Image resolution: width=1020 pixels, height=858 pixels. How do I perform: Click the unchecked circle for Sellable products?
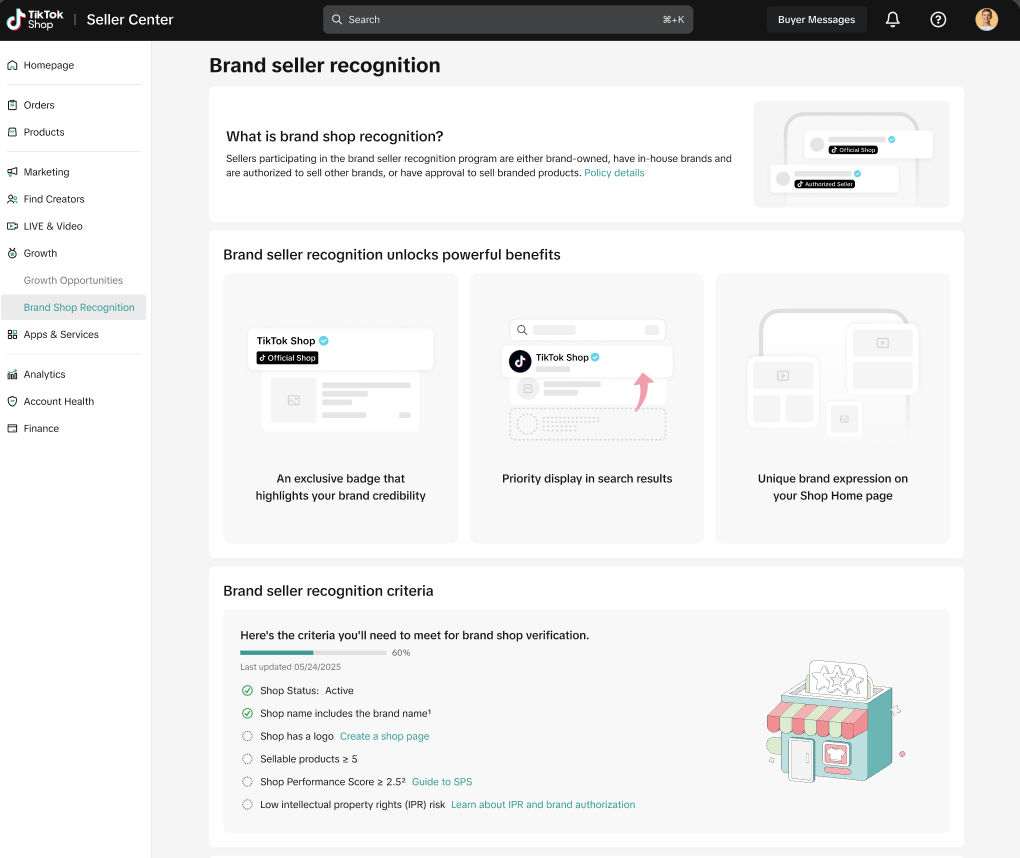pos(247,759)
